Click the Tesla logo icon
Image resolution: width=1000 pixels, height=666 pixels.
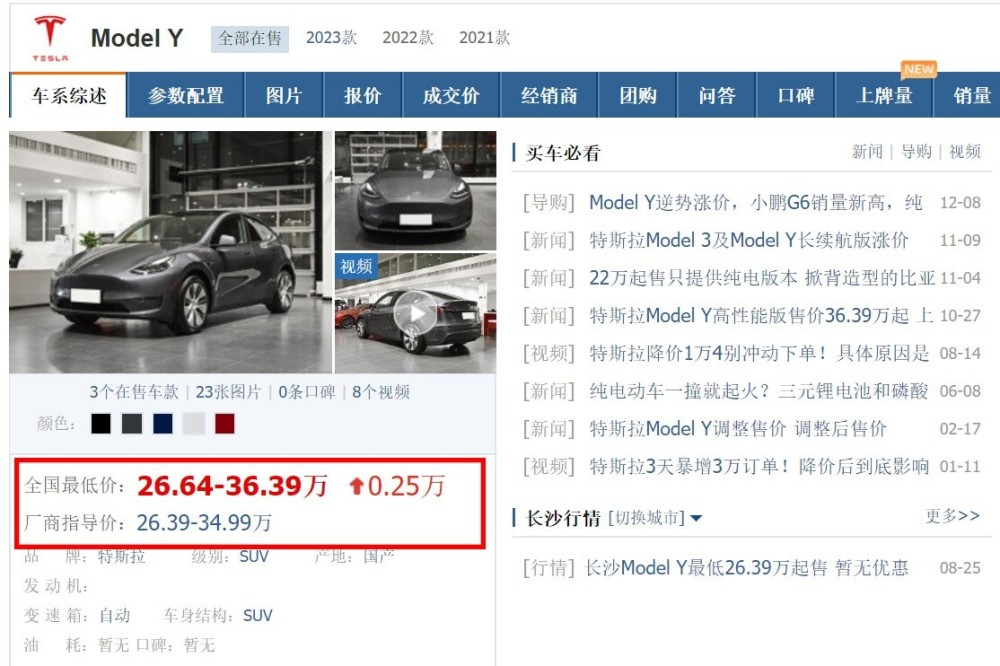coord(50,38)
